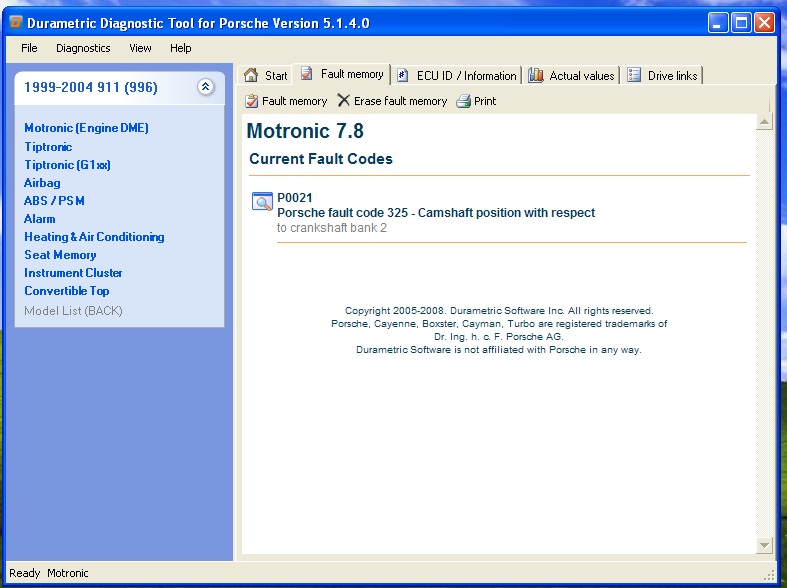Minimize the Durametric window
The height and width of the screenshot is (588, 787).
coord(718,23)
